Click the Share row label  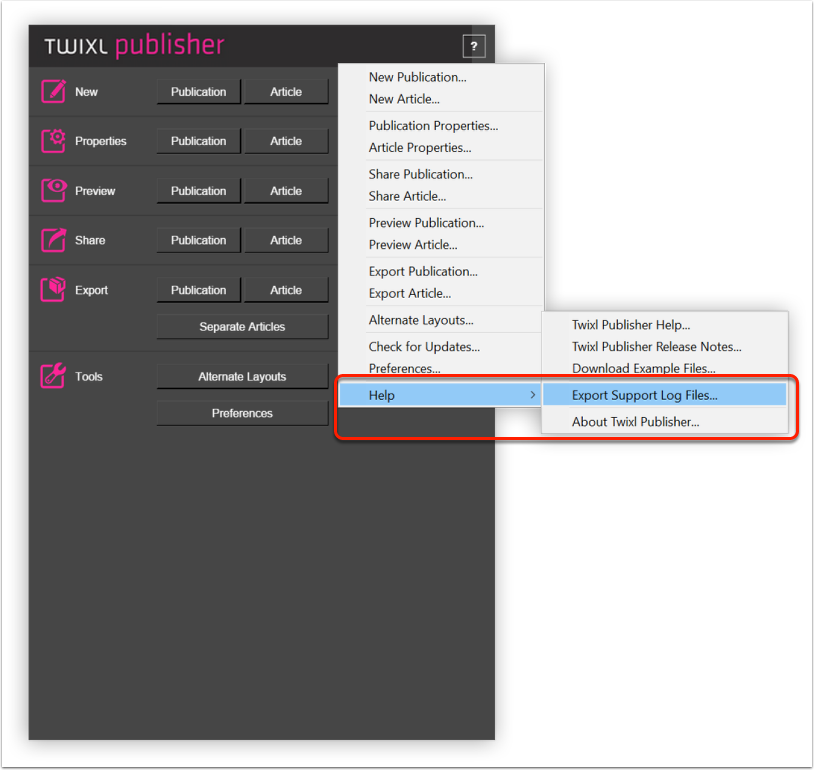90,240
